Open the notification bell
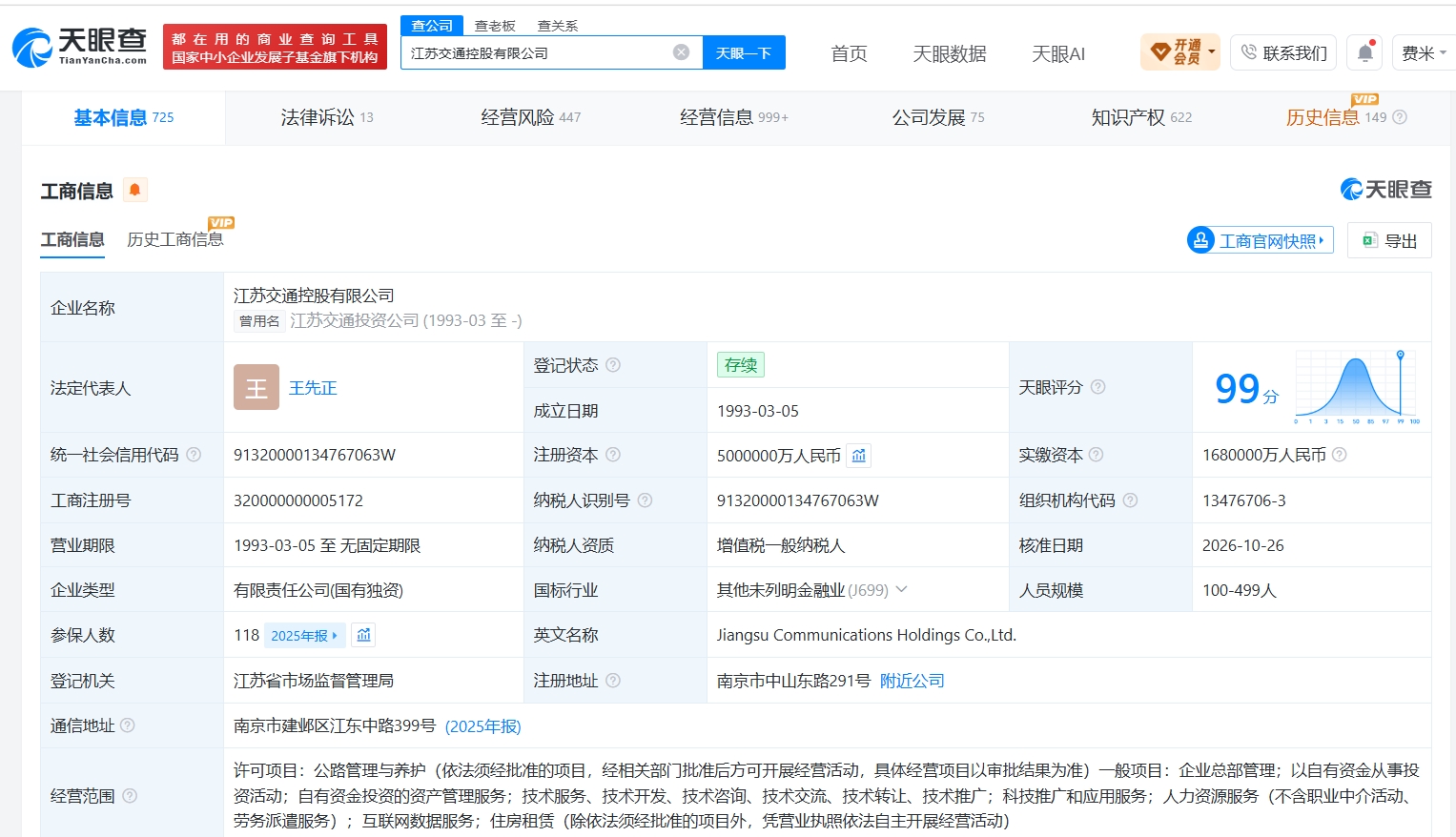The width and height of the screenshot is (1456, 837). click(x=1364, y=53)
